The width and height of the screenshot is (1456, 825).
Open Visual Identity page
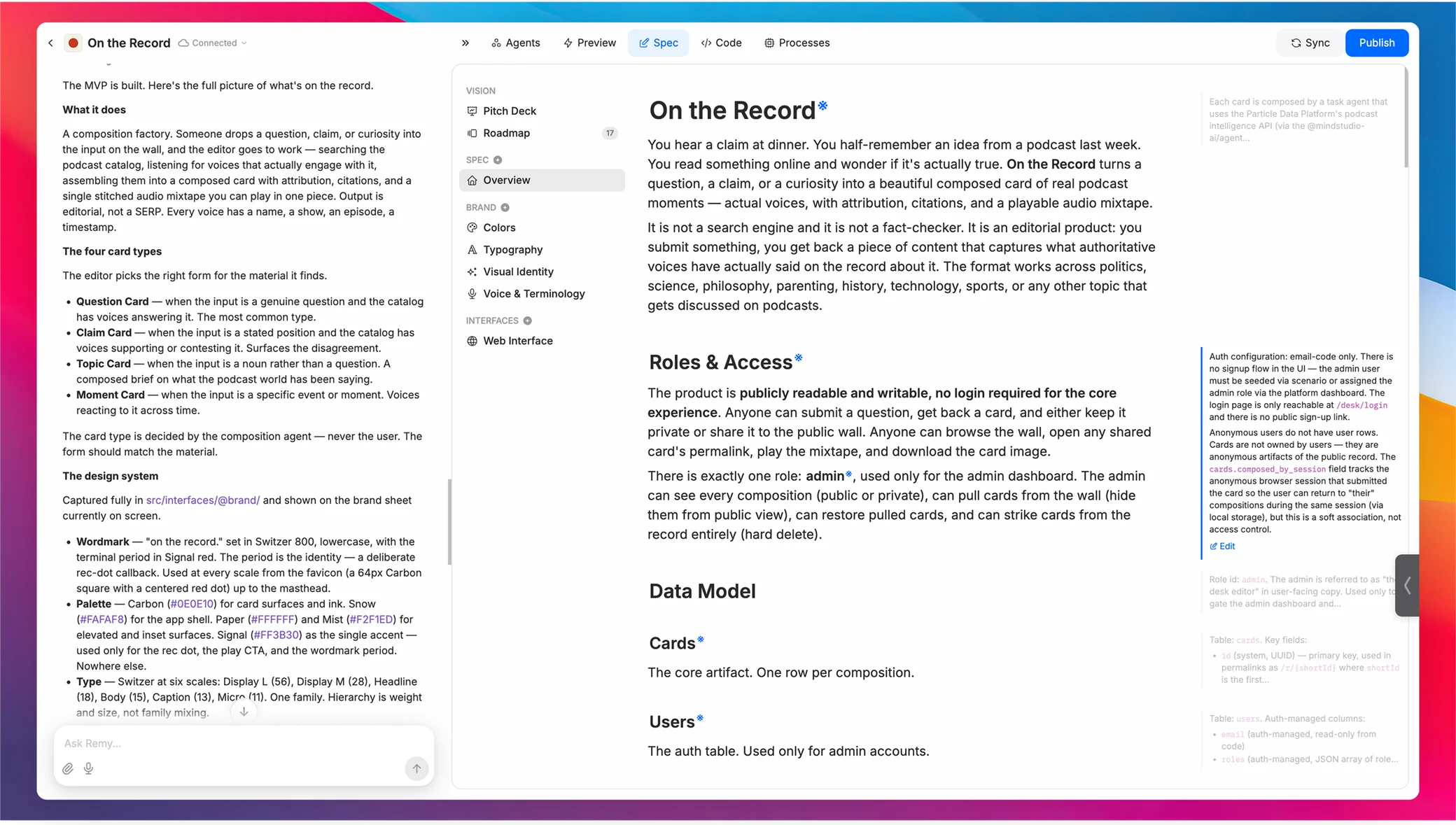click(x=542, y=272)
